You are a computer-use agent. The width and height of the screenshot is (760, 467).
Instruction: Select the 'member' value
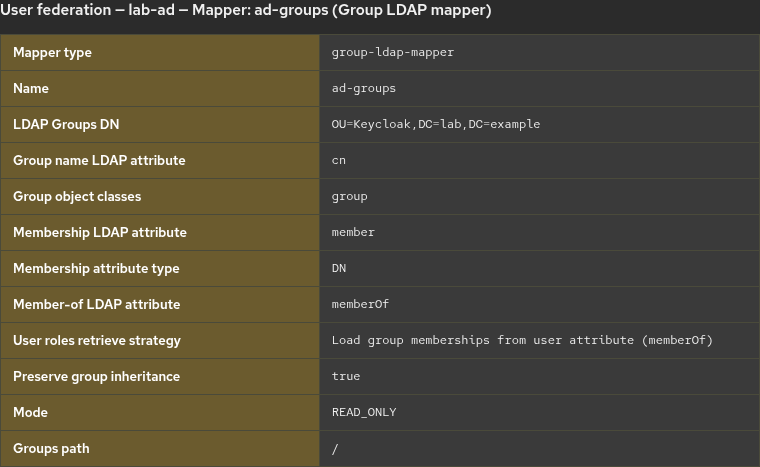click(353, 232)
